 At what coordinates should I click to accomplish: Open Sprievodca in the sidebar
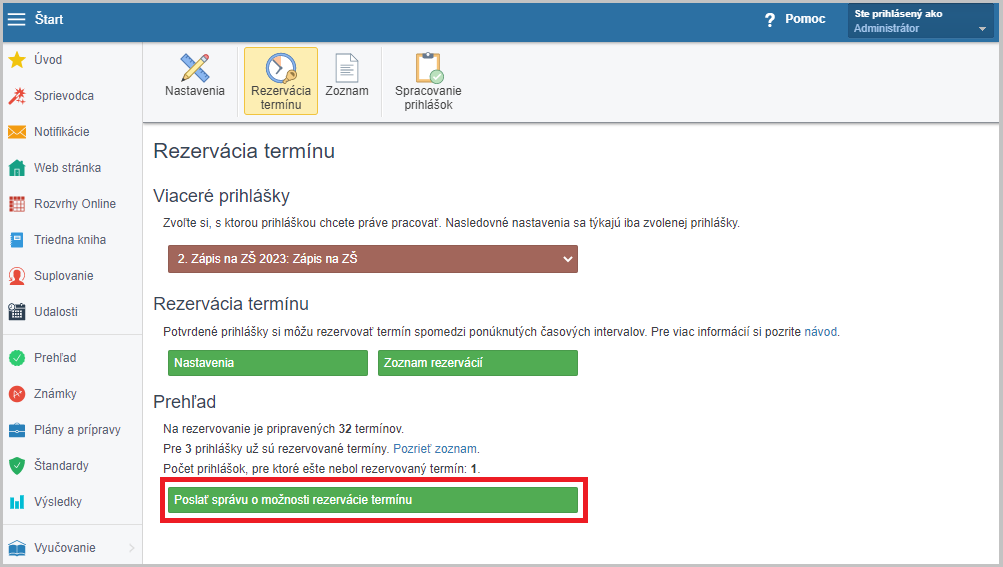click(x=64, y=96)
